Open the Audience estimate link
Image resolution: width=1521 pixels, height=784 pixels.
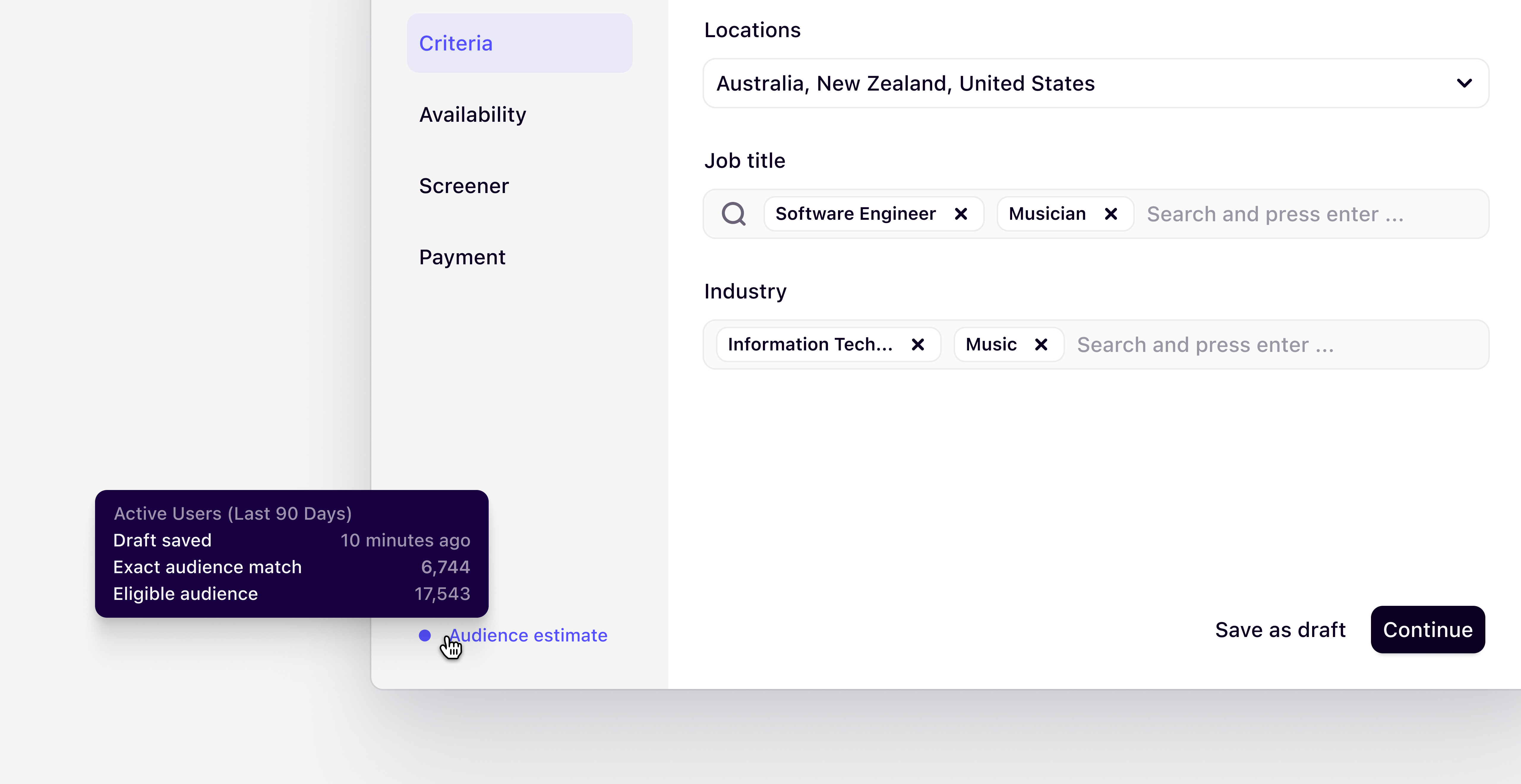528,635
